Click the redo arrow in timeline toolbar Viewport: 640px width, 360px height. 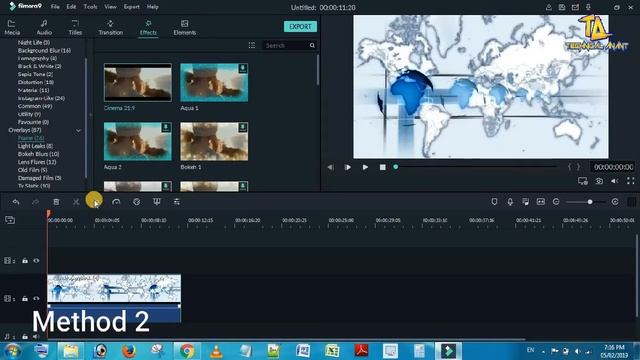point(36,202)
